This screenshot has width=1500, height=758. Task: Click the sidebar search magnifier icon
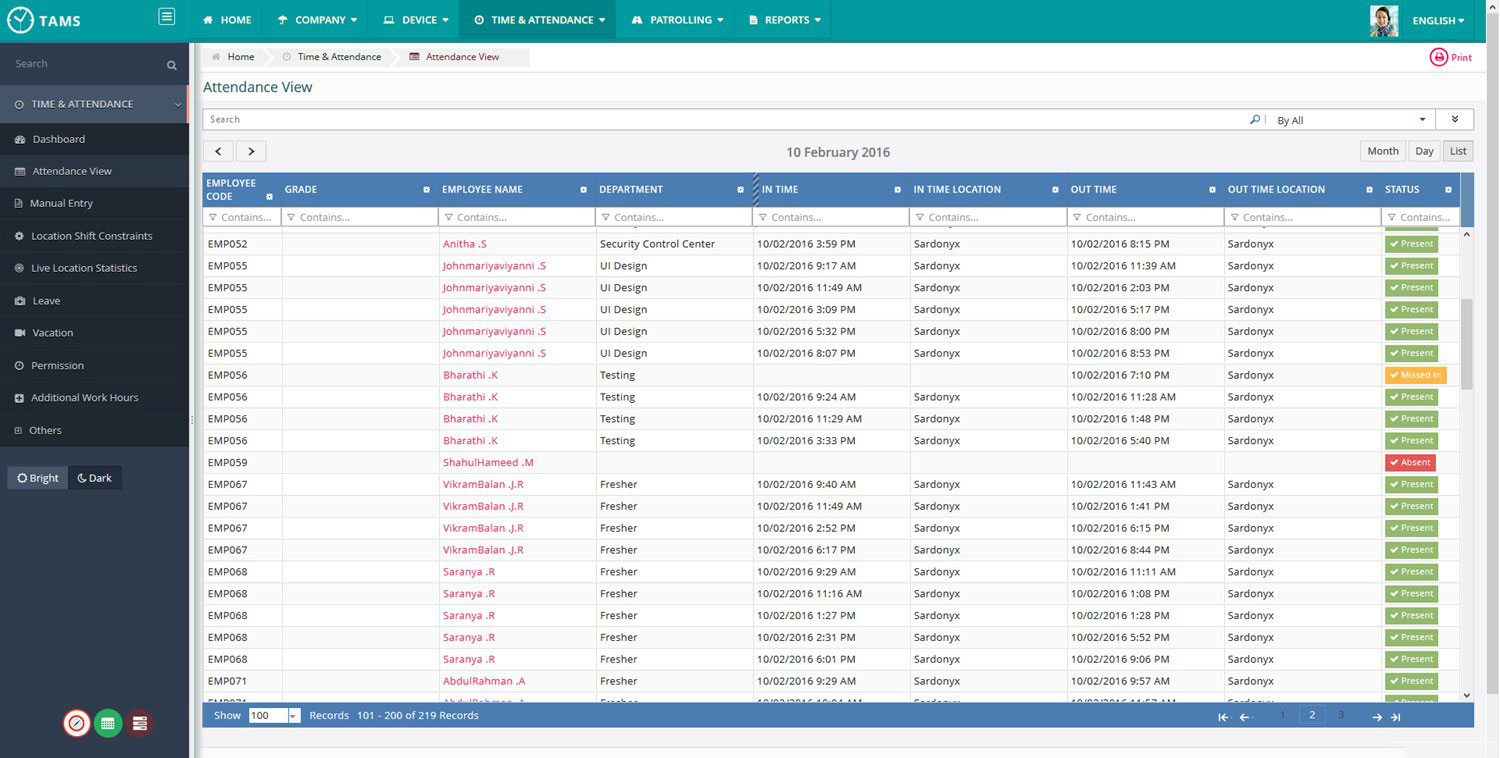[171, 65]
